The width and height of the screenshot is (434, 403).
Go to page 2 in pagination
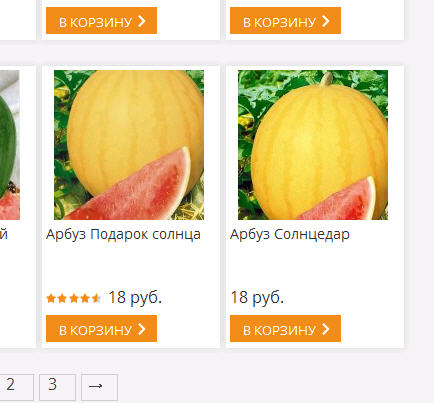[x=15, y=387]
